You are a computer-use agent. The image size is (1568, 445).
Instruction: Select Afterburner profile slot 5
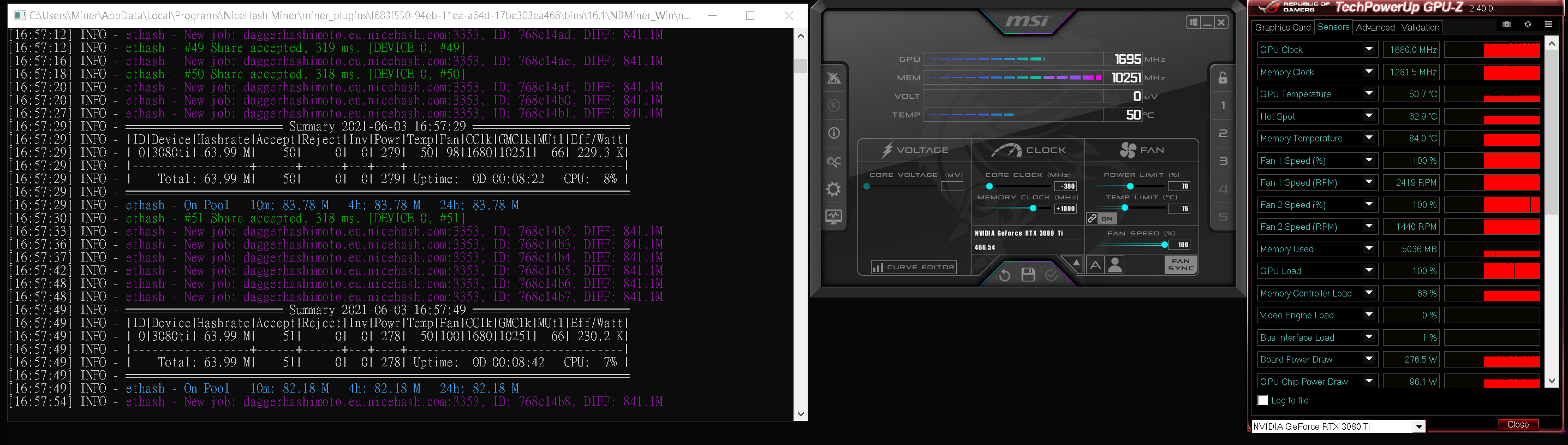click(x=1223, y=217)
